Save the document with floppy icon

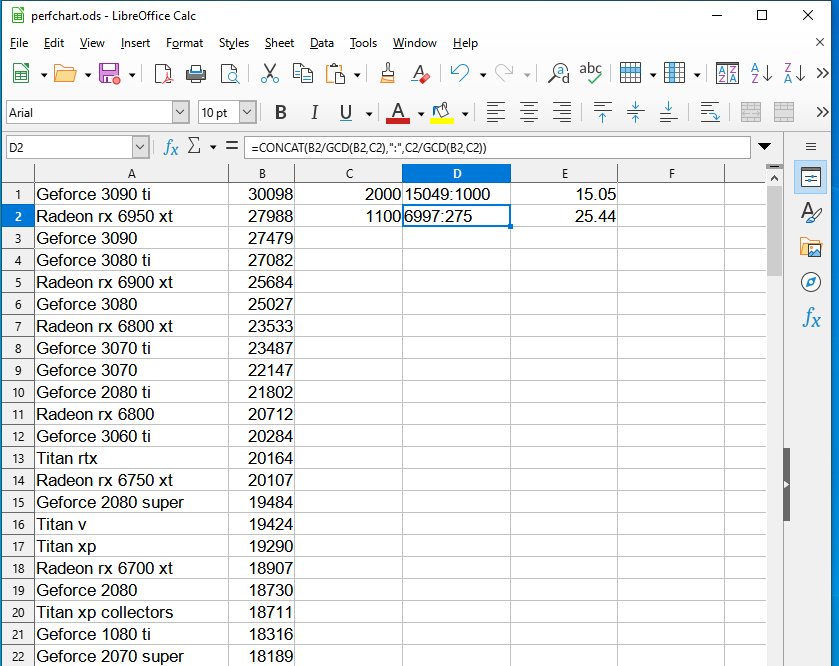[x=109, y=74]
